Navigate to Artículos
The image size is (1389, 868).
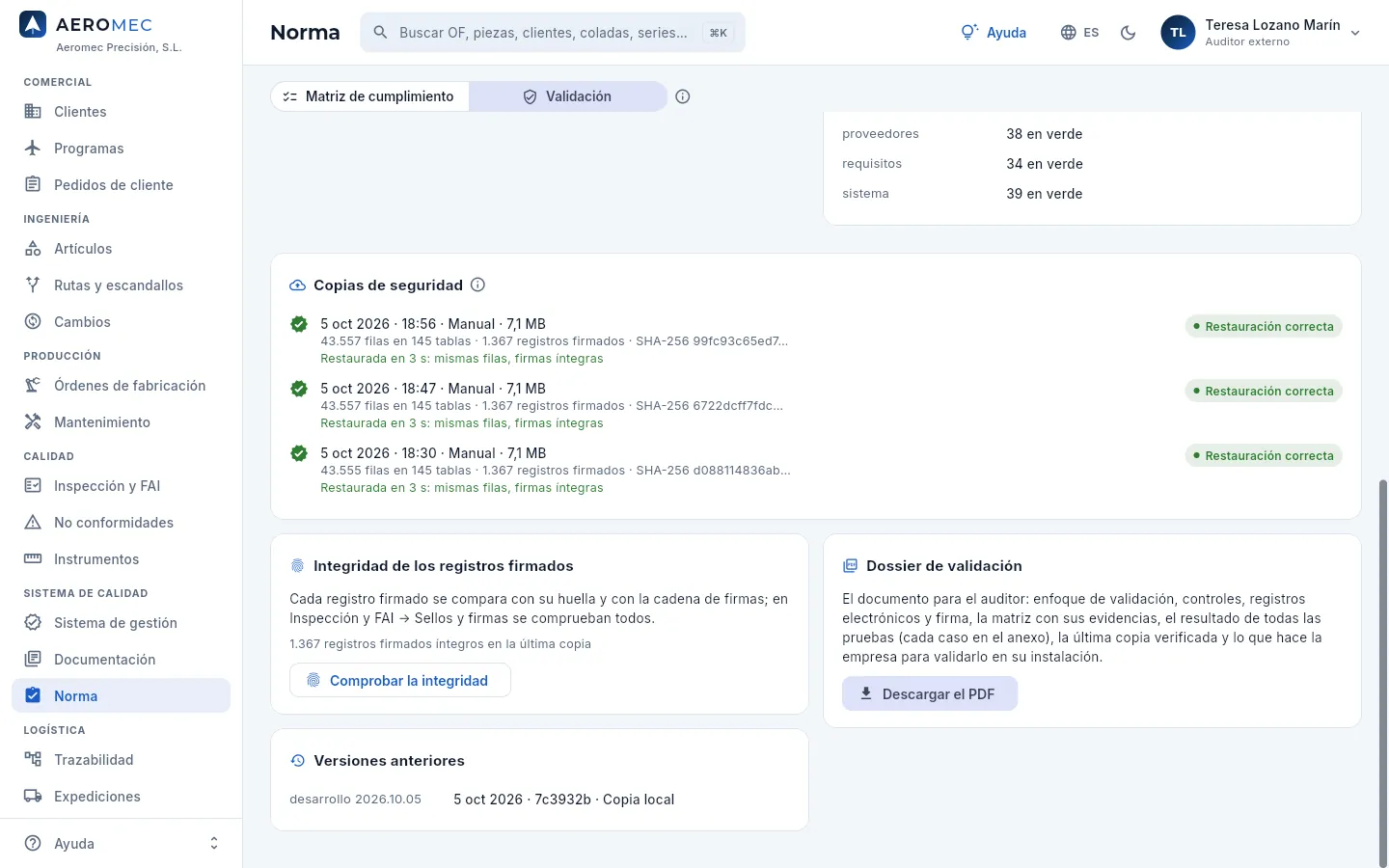tap(121, 249)
